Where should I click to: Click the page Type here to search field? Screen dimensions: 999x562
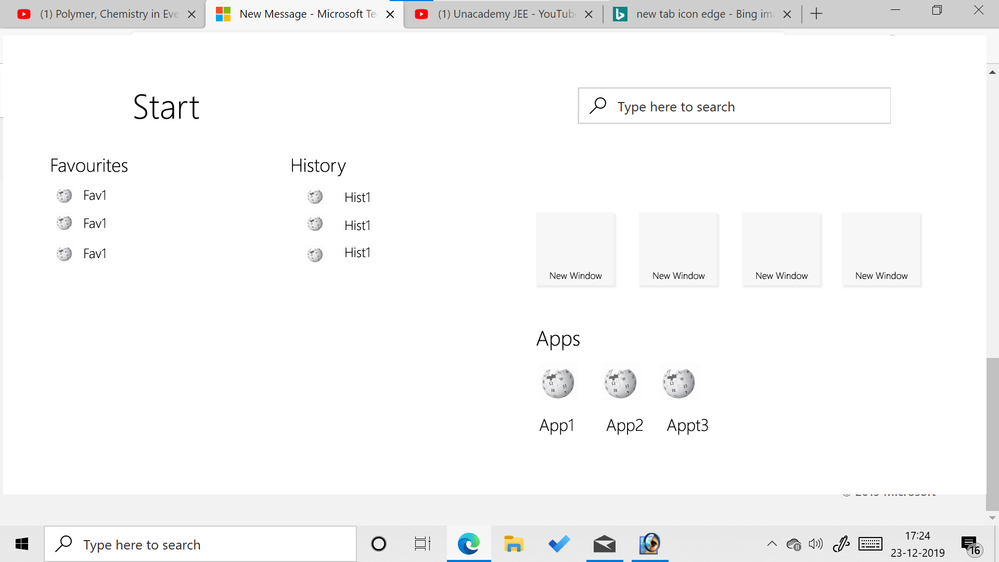[x=734, y=106]
